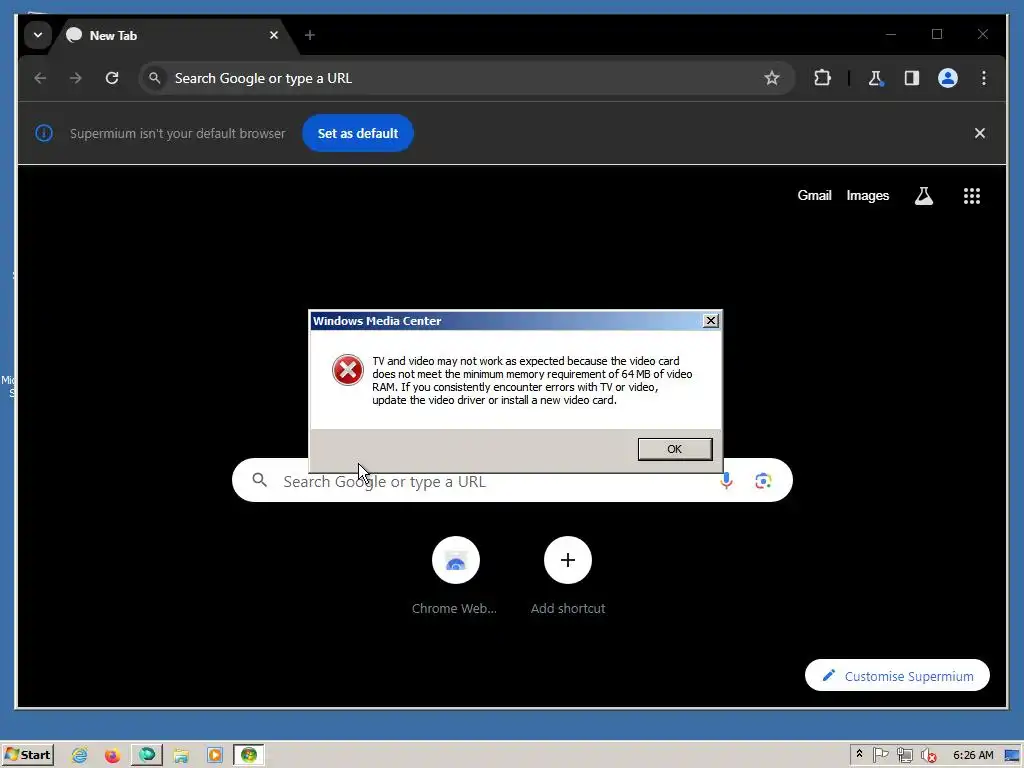Open the toolbar Experiments flask icon

coord(876,78)
